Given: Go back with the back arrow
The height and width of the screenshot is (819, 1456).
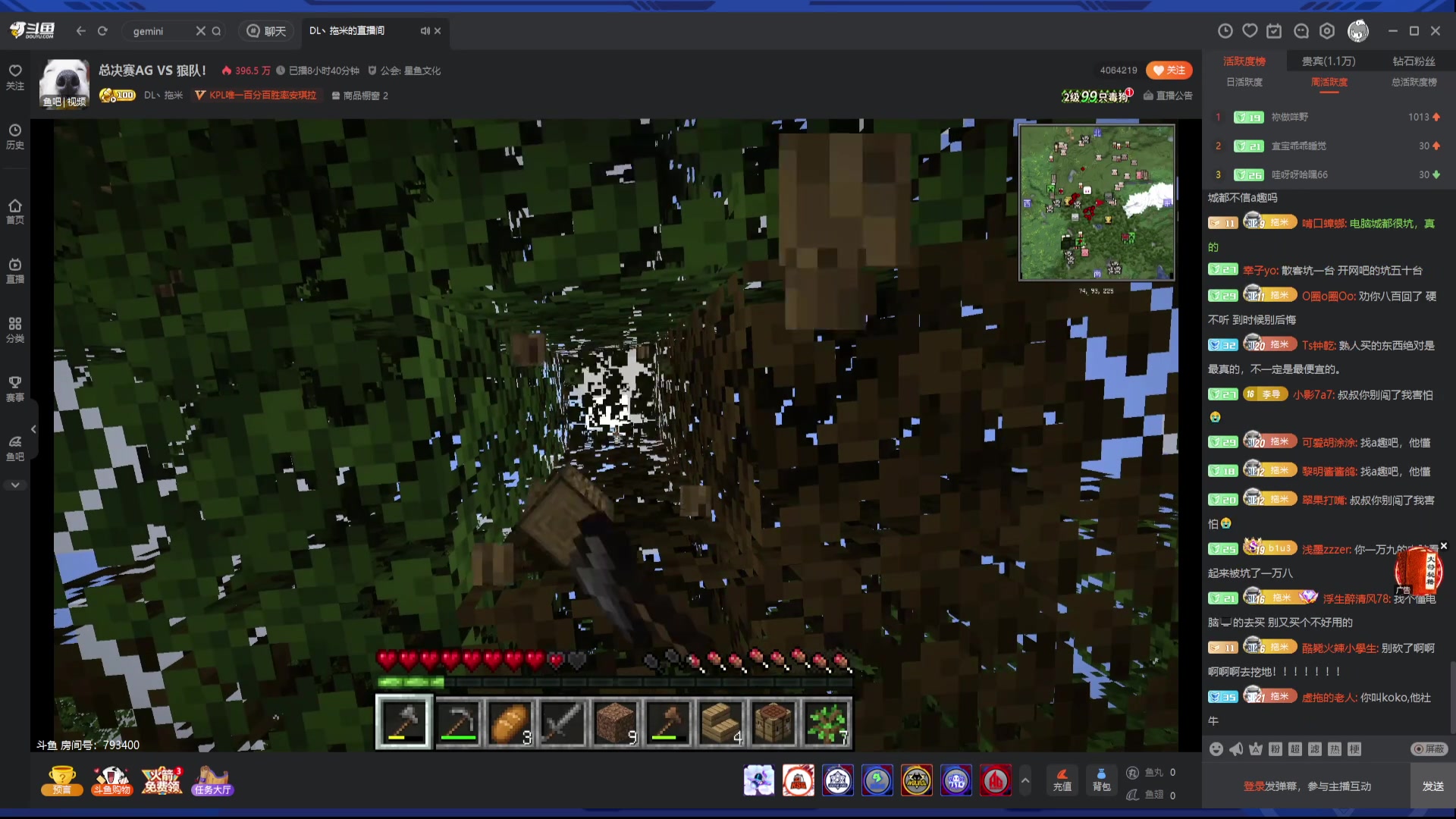Looking at the screenshot, I should click(81, 31).
